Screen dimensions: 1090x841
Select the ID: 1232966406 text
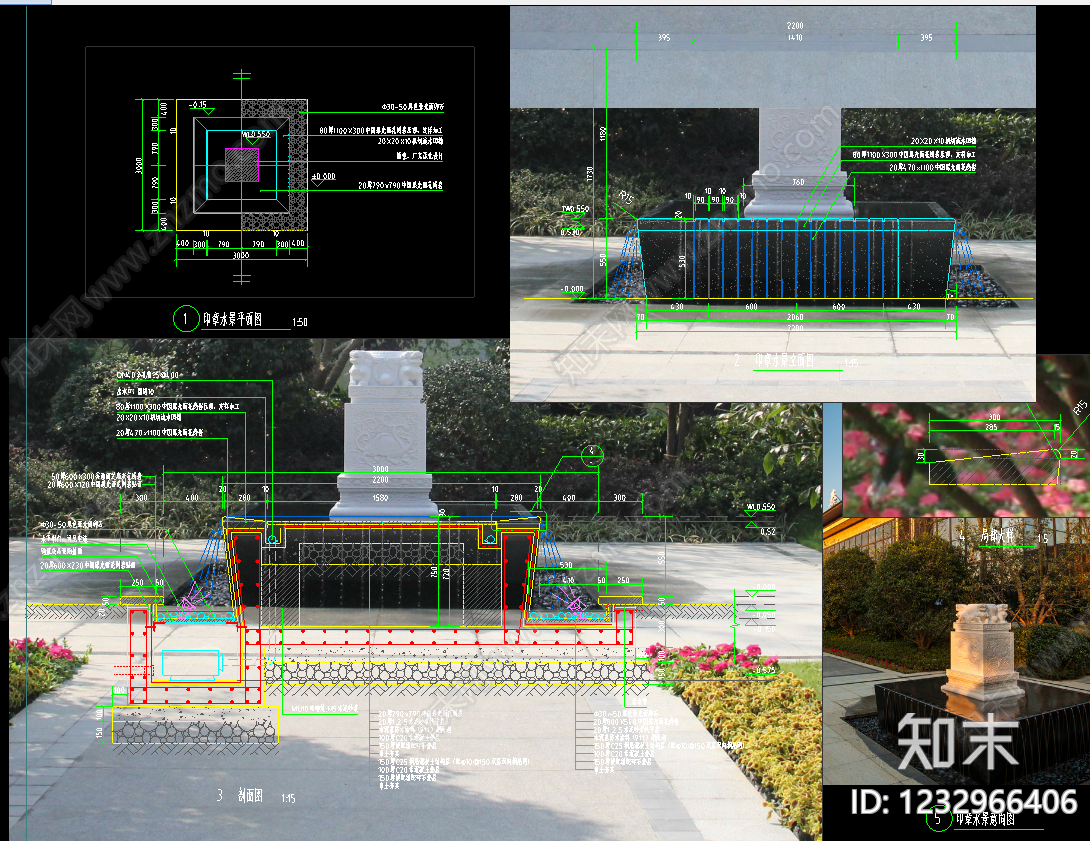964,801
